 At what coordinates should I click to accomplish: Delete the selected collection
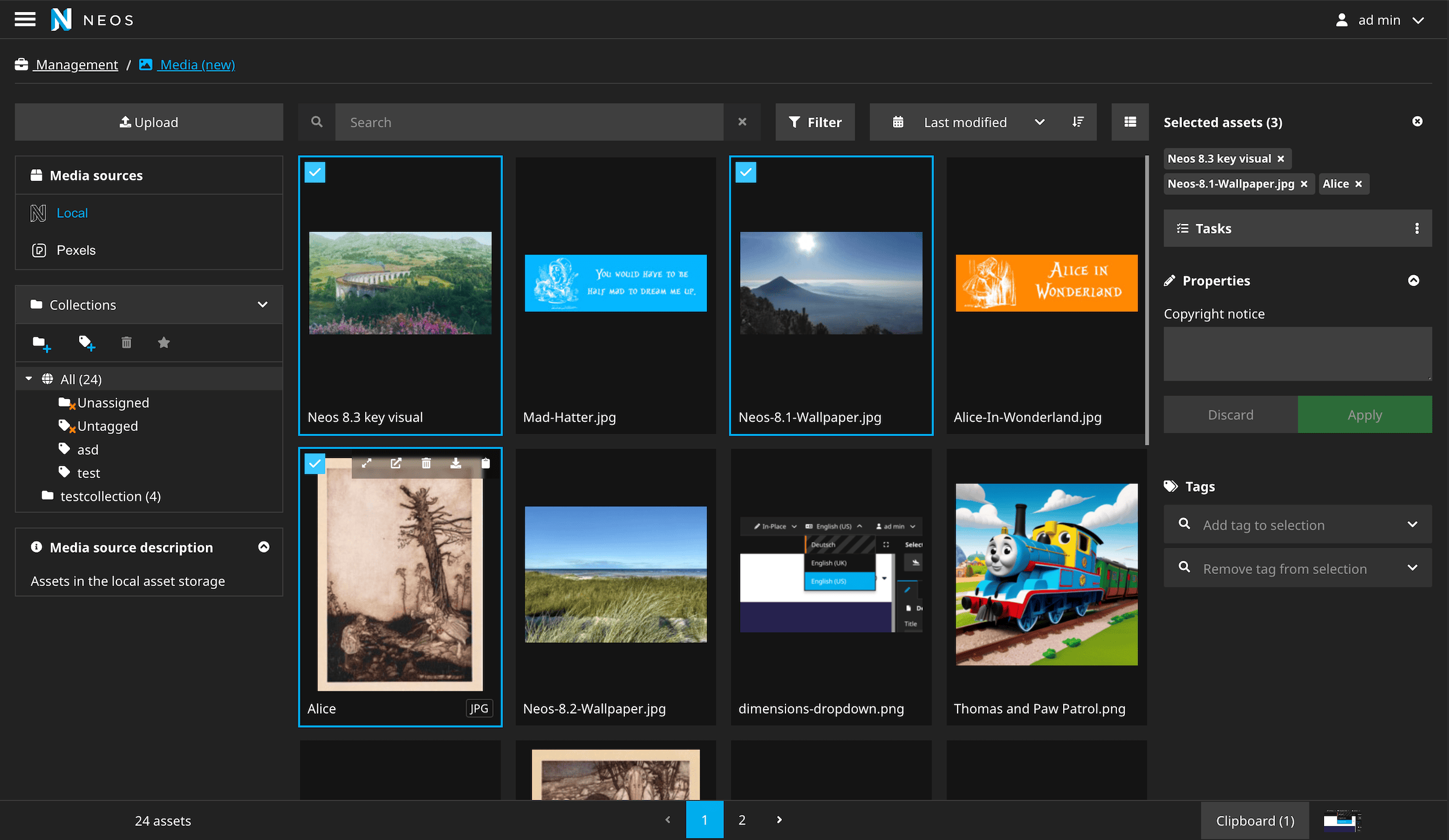click(x=127, y=343)
